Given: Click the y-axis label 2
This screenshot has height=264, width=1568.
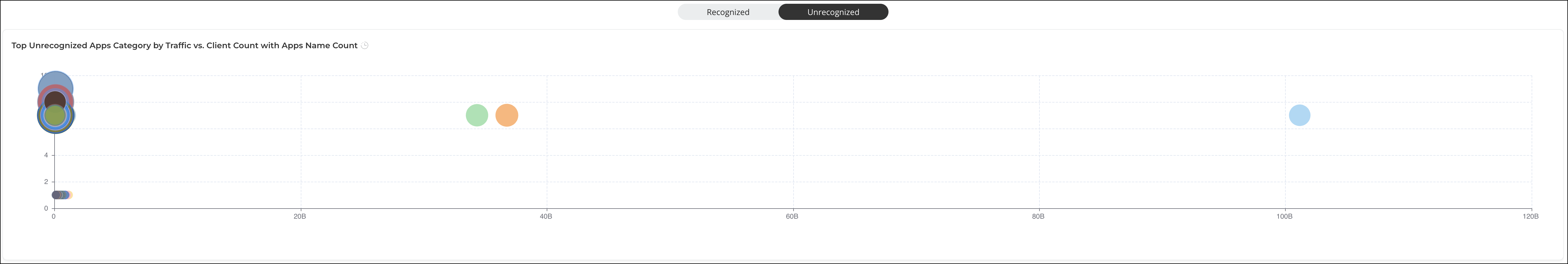Looking at the screenshot, I should pos(46,182).
